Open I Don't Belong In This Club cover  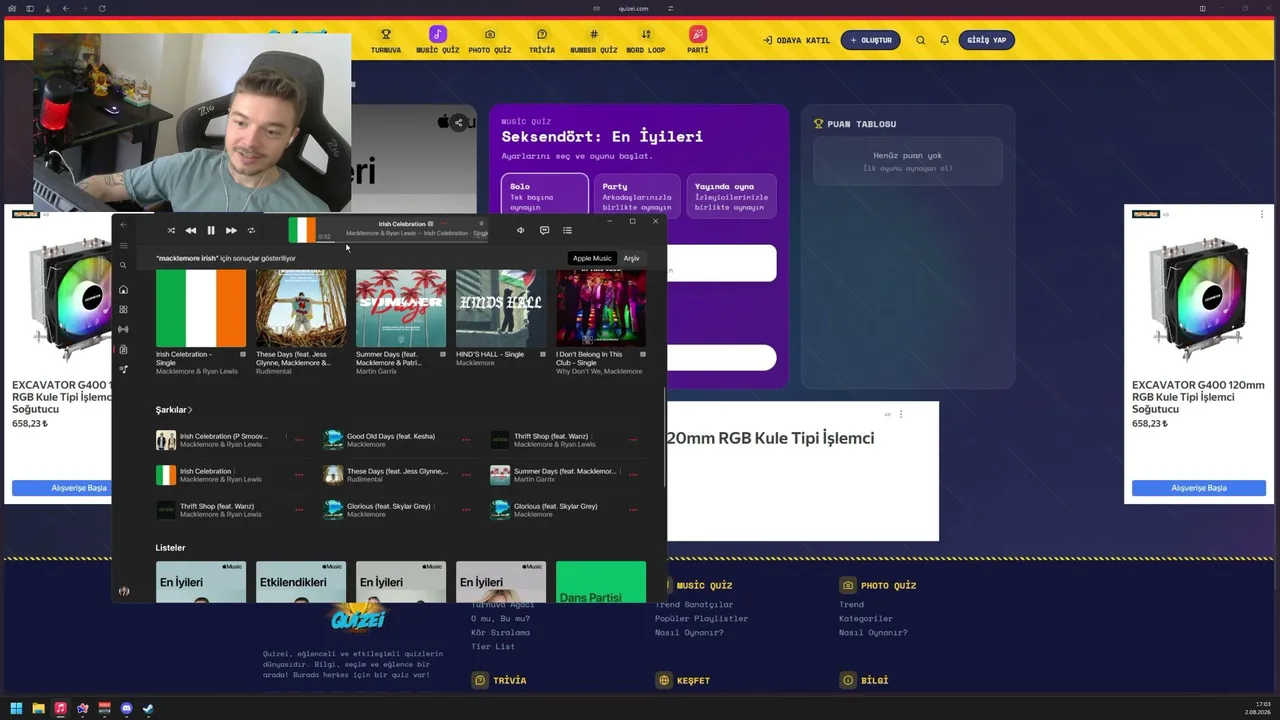click(x=601, y=307)
